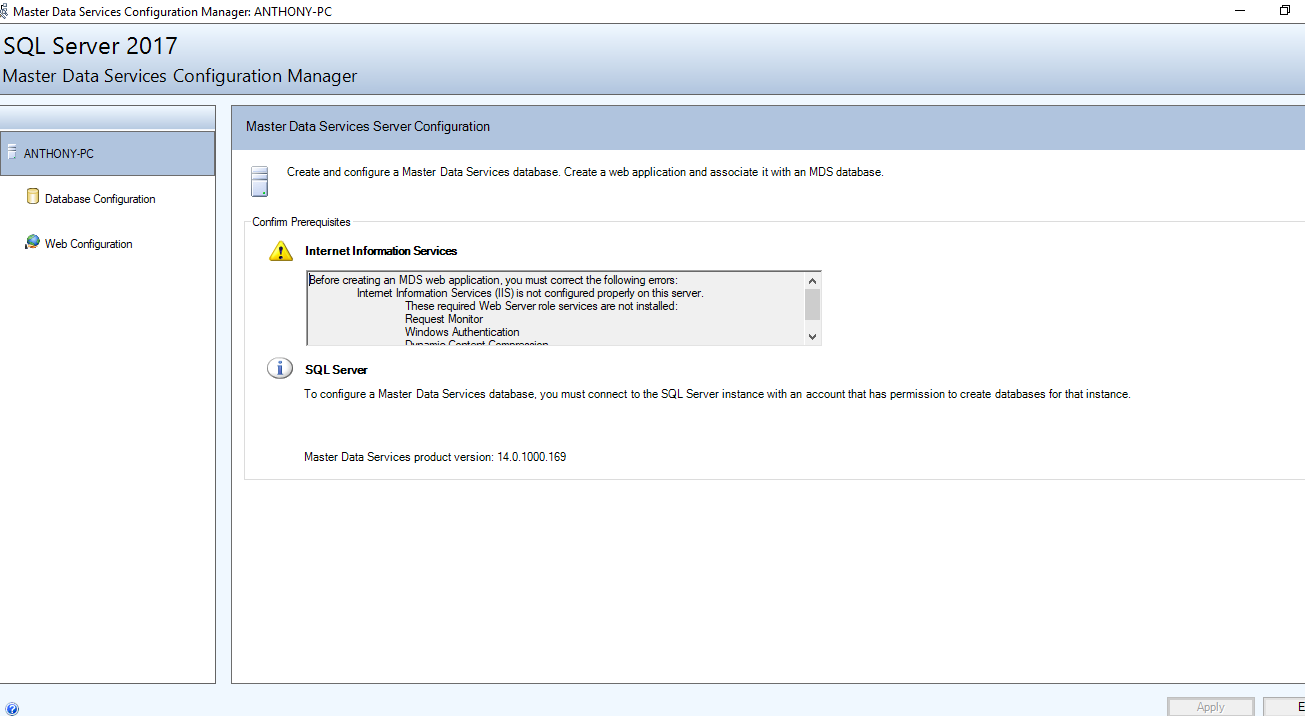Select the ANTHONY-PC server node
This screenshot has height=716, width=1305.
pos(108,154)
